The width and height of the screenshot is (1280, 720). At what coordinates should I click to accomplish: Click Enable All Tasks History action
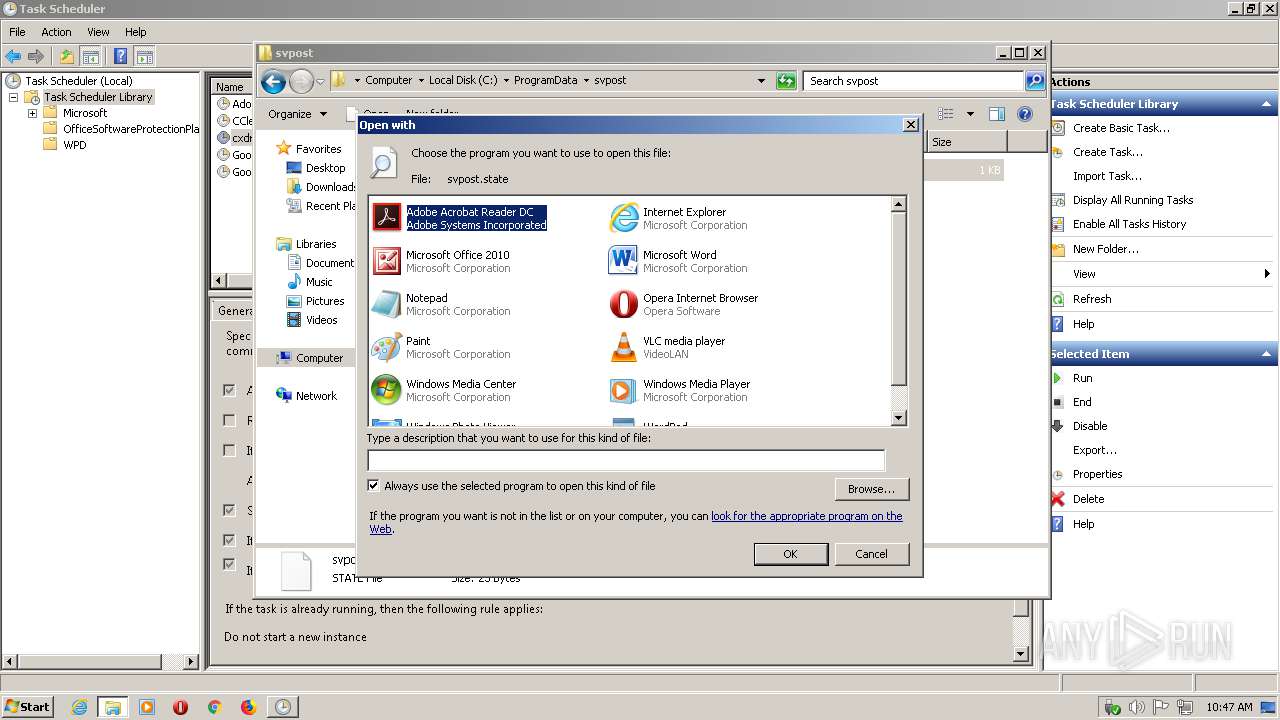tap(1129, 224)
